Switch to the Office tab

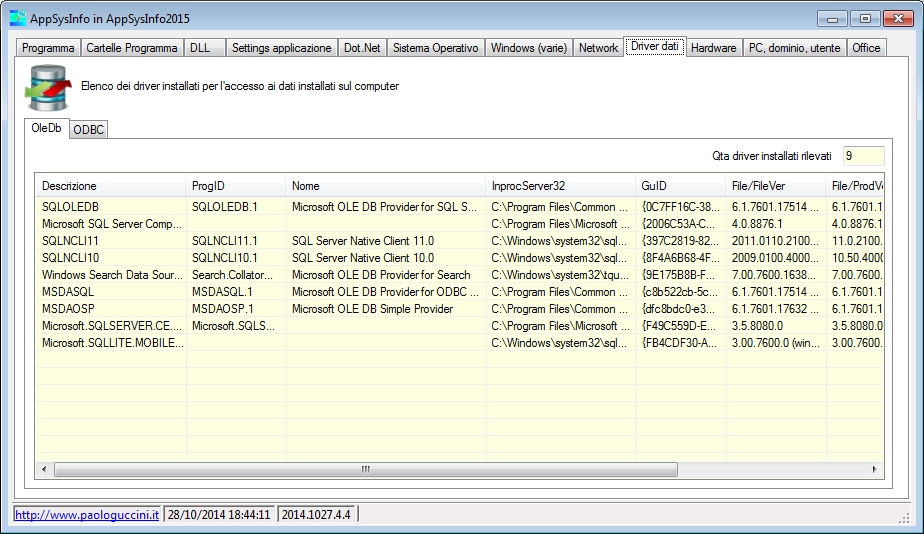[x=866, y=48]
